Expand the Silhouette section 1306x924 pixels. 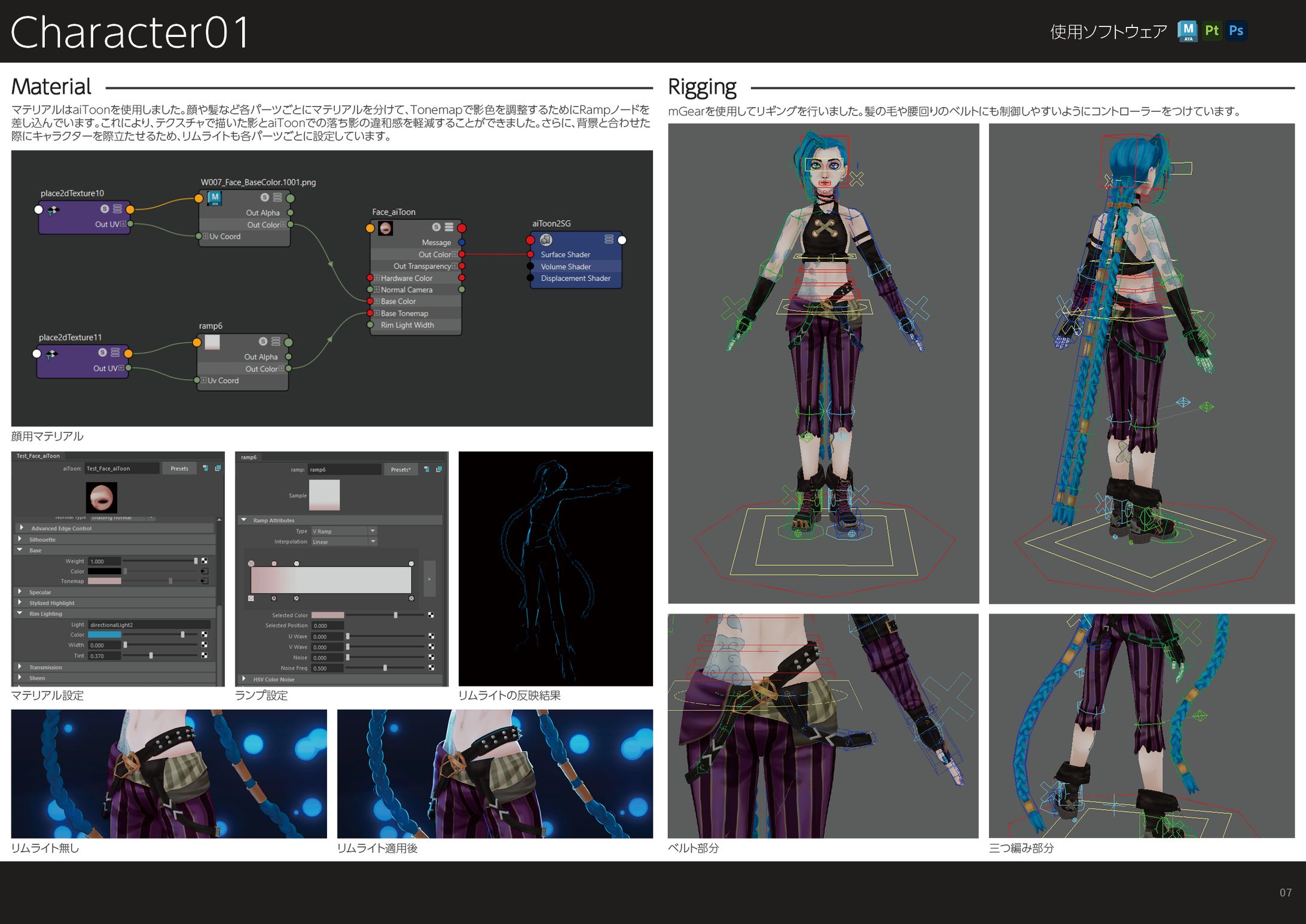[x=20, y=539]
